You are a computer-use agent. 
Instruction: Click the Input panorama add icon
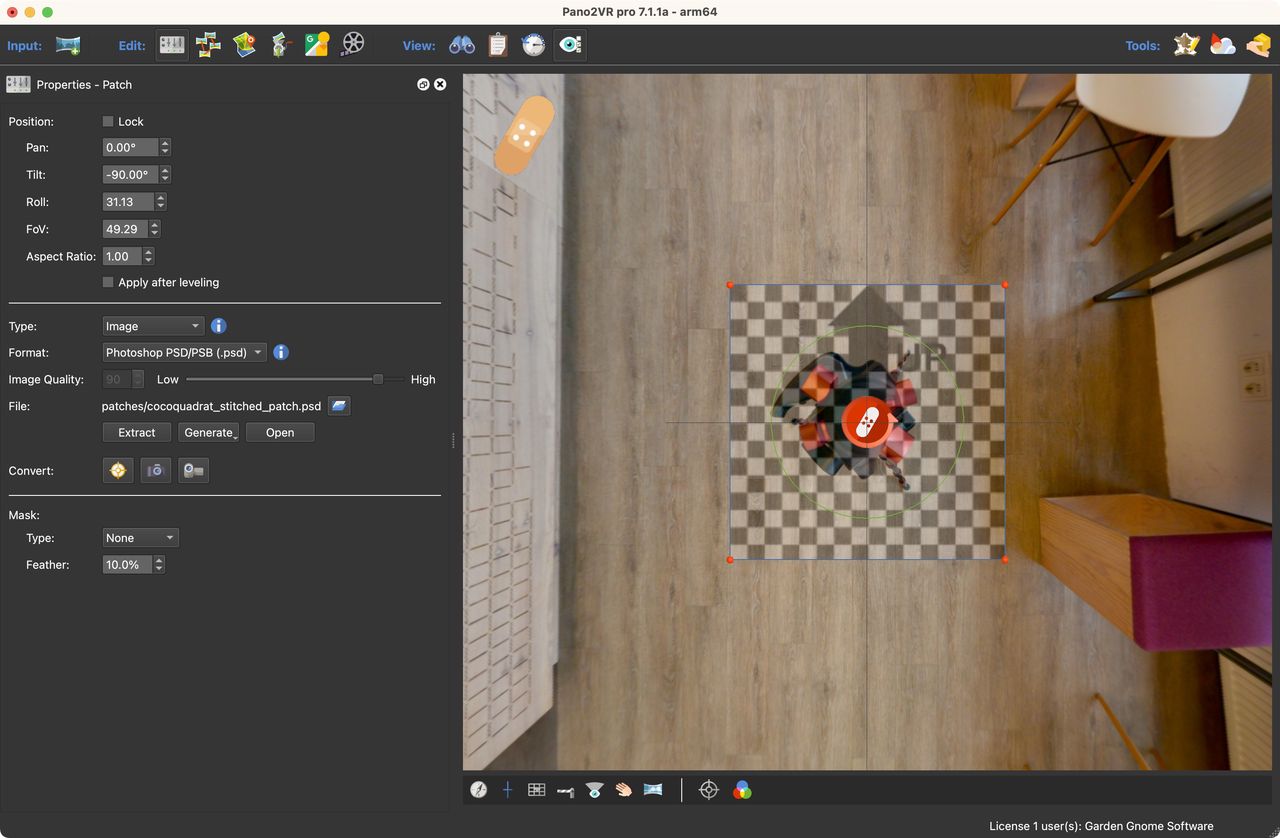[68, 45]
